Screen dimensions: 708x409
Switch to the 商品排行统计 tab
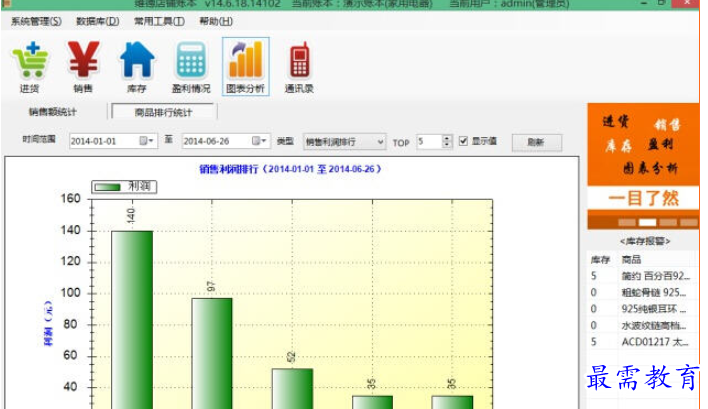[x=163, y=112]
